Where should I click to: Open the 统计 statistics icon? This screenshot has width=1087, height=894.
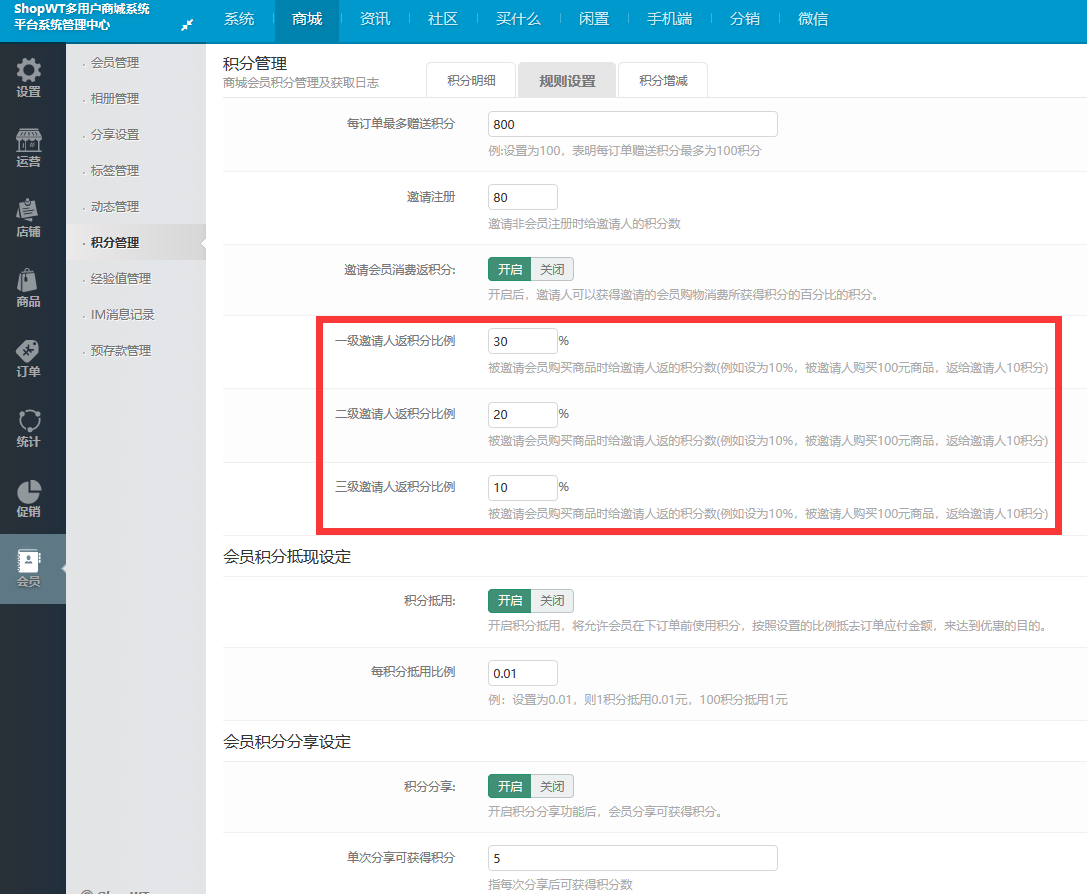click(29, 422)
